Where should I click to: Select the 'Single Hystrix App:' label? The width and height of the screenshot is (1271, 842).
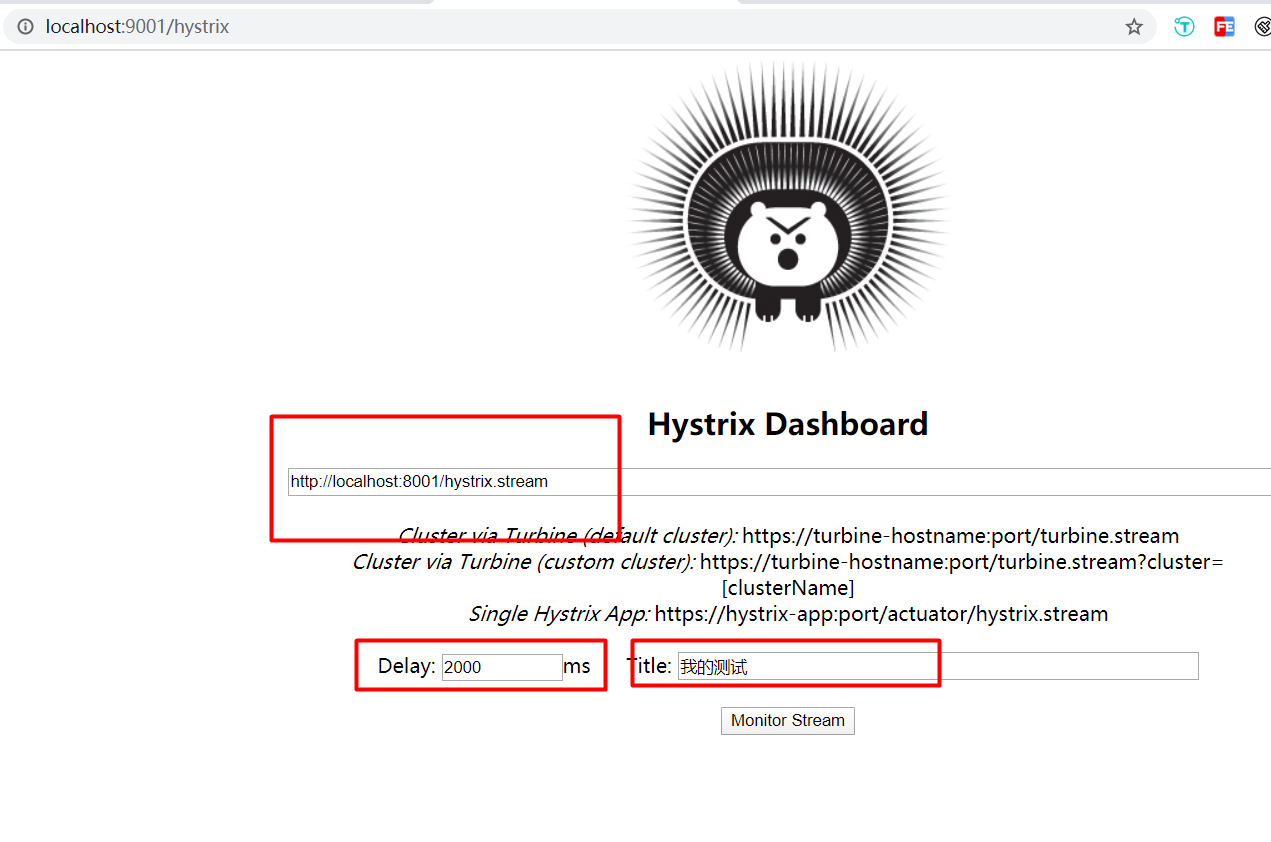pos(559,614)
